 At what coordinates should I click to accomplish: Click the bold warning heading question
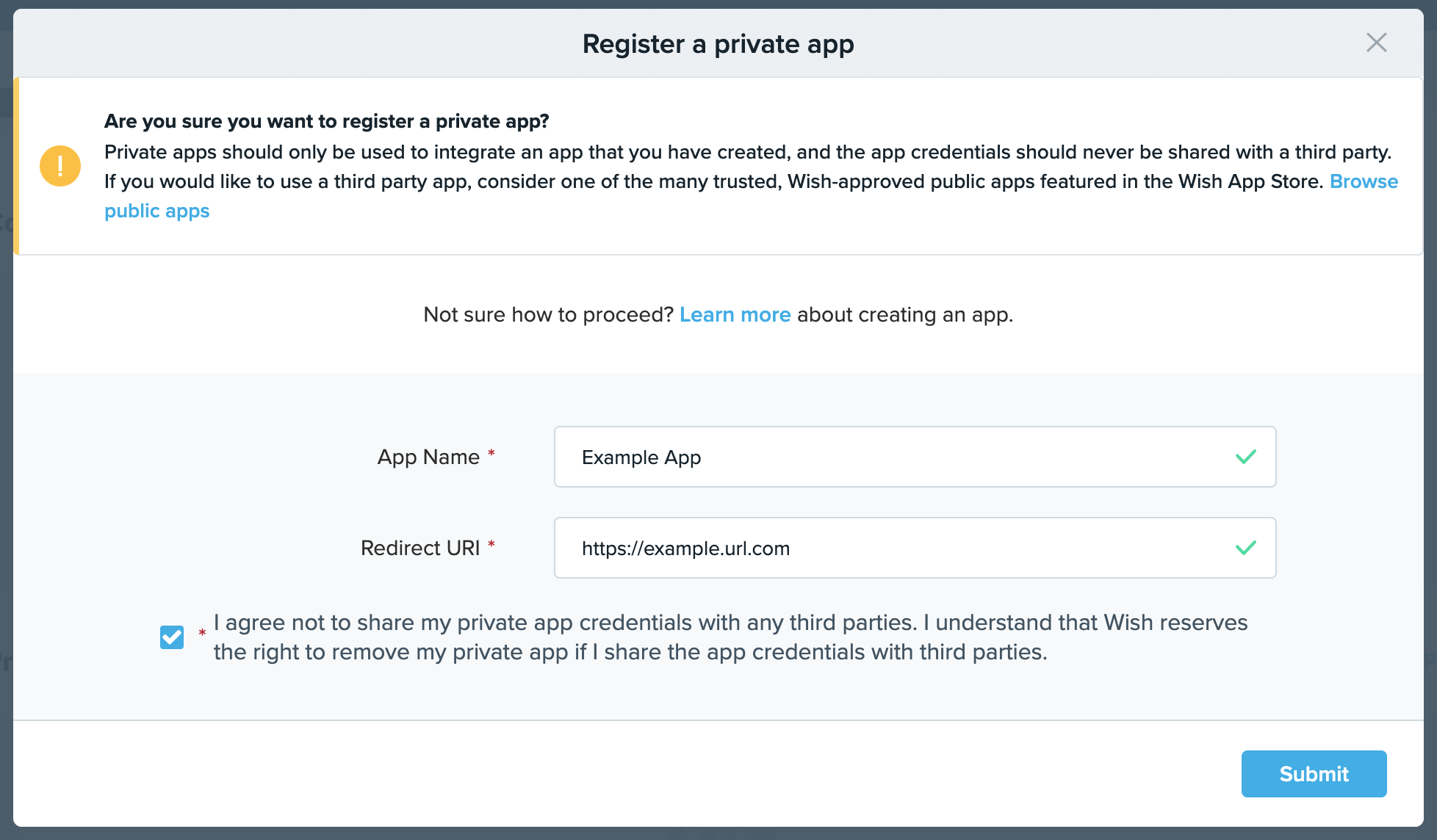tap(326, 121)
